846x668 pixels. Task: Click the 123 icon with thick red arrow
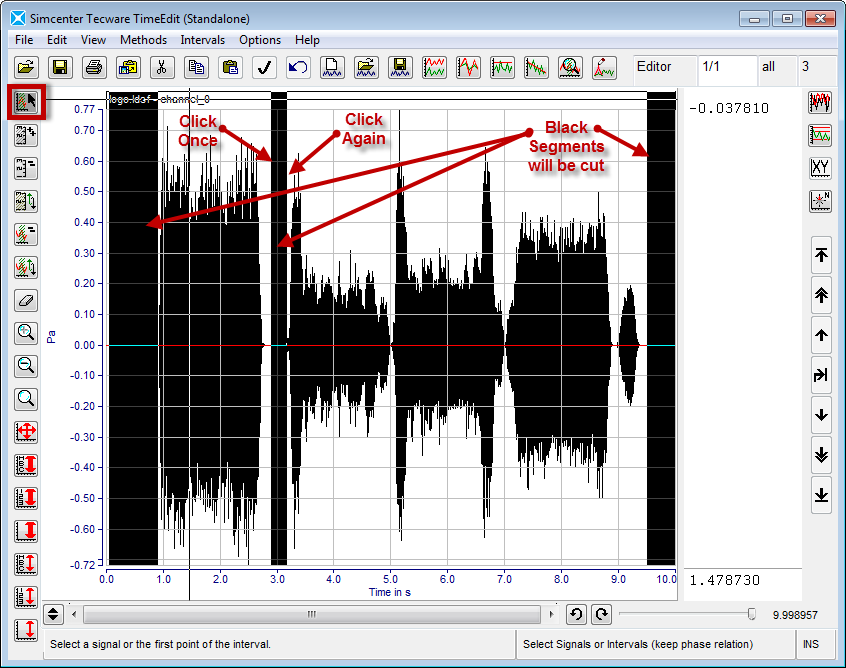coord(26,497)
